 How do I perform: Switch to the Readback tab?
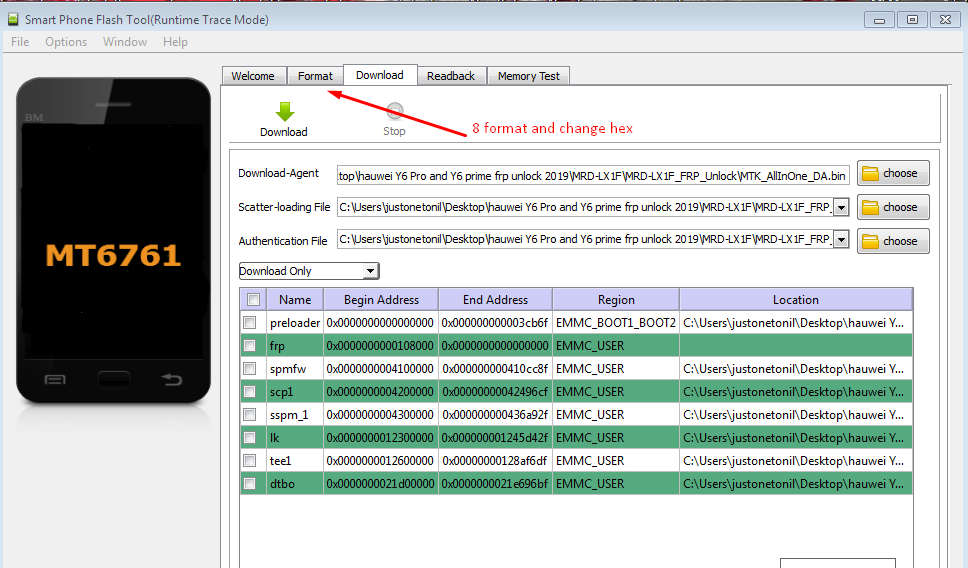click(x=451, y=76)
